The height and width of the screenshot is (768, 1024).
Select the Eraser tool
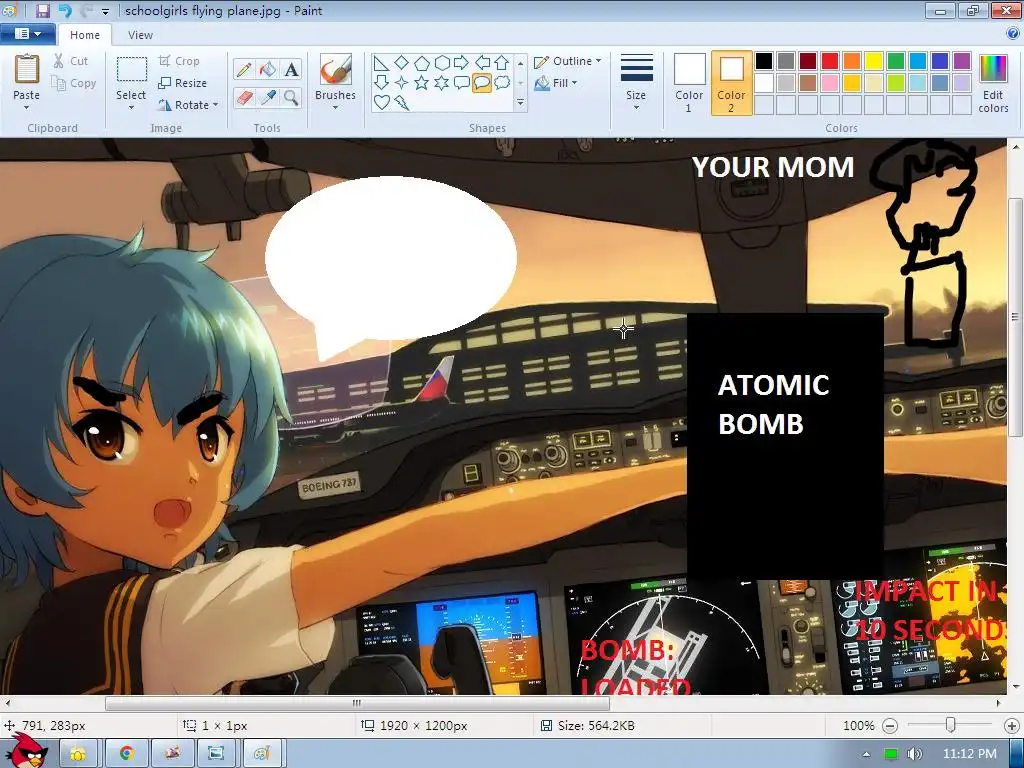244,97
